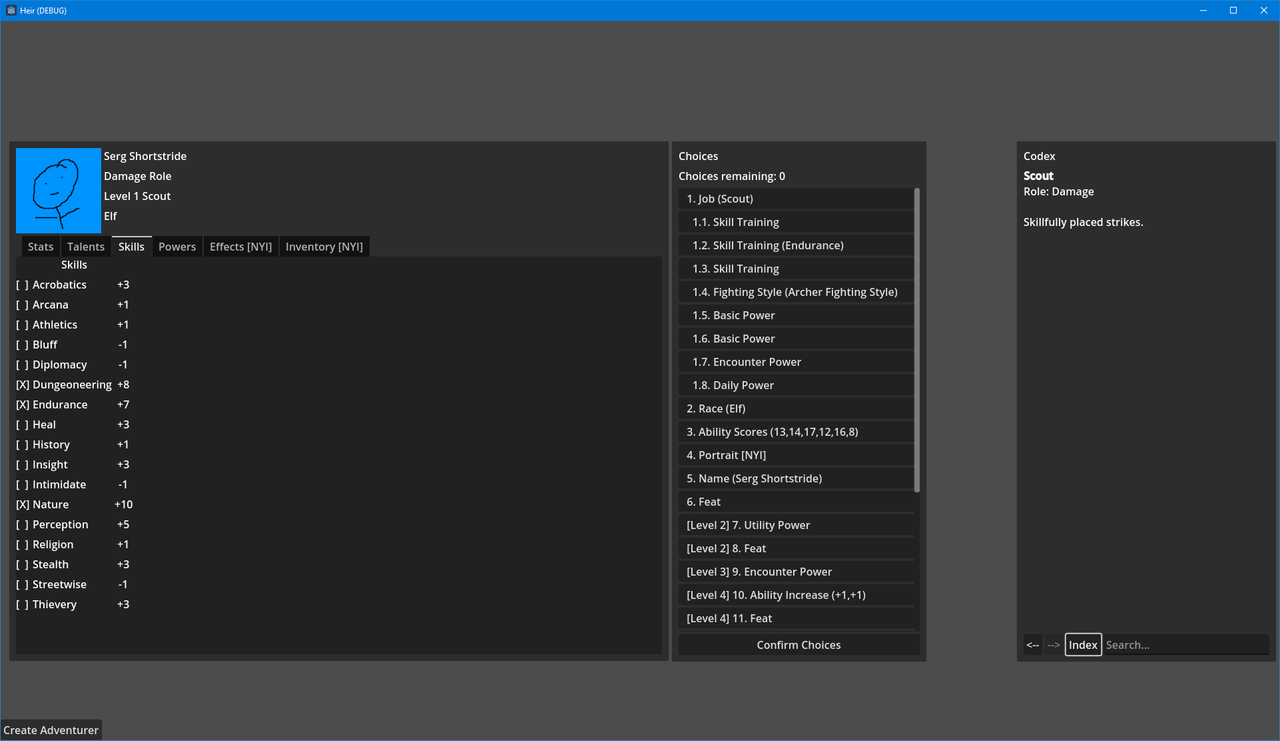
Task: Toggle the Athletics skill checkbox
Action: coord(22,325)
